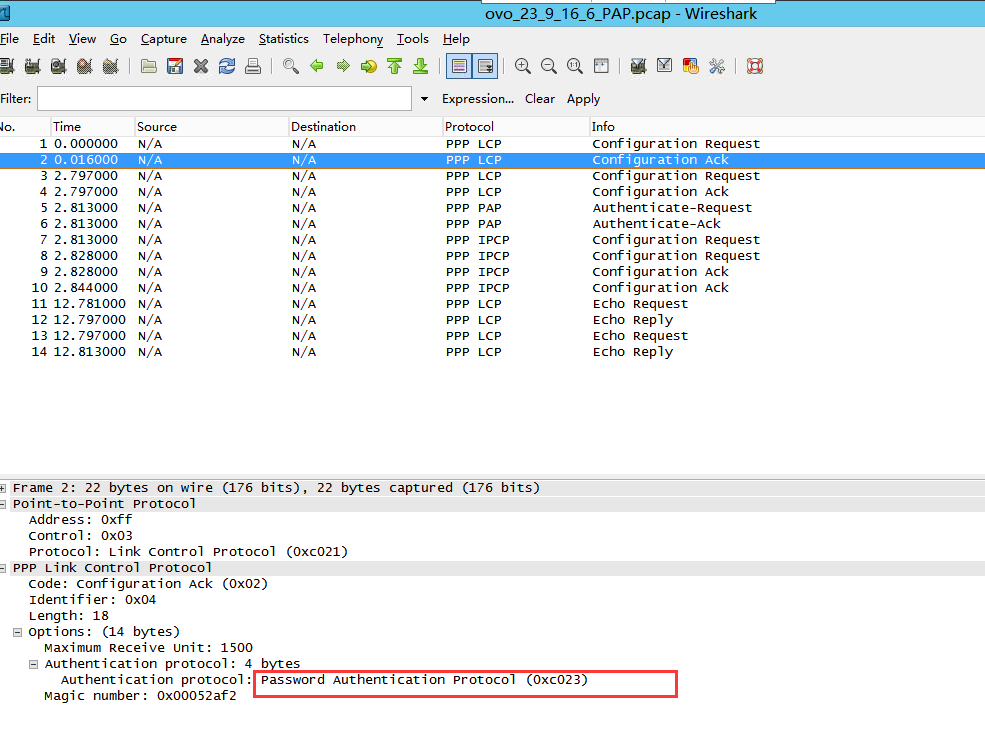The height and width of the screenshot is (744, 985).
Task: Sort by the Info column header
Action: [x=787, y=126]
